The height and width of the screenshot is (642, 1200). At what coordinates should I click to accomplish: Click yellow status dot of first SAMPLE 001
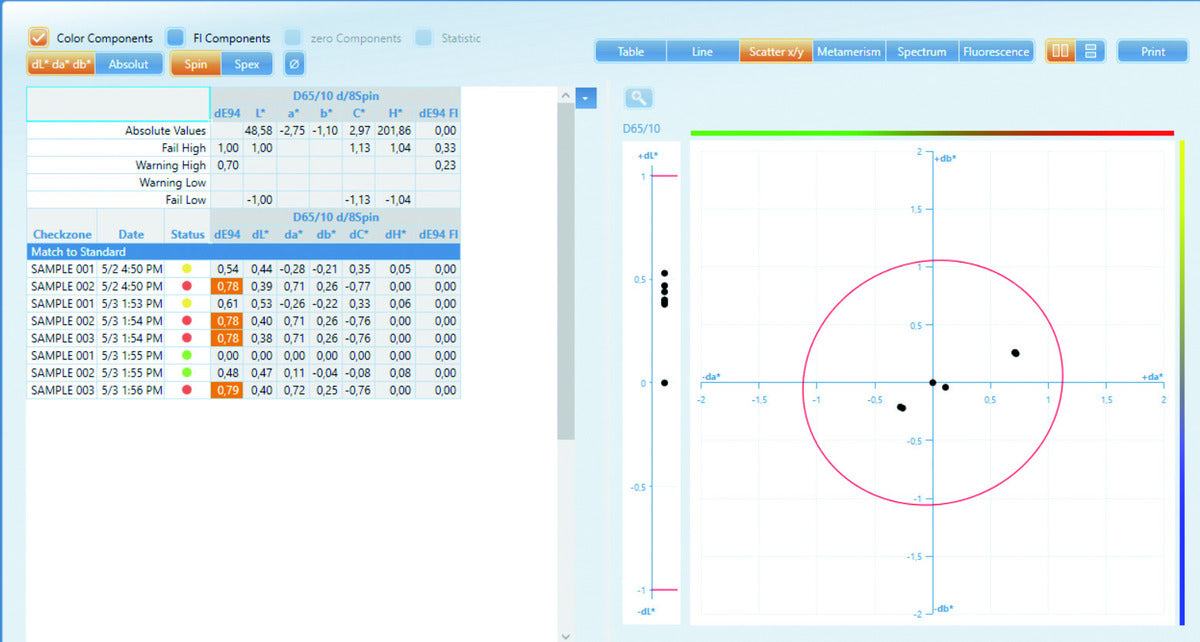[x=186, y=270]
